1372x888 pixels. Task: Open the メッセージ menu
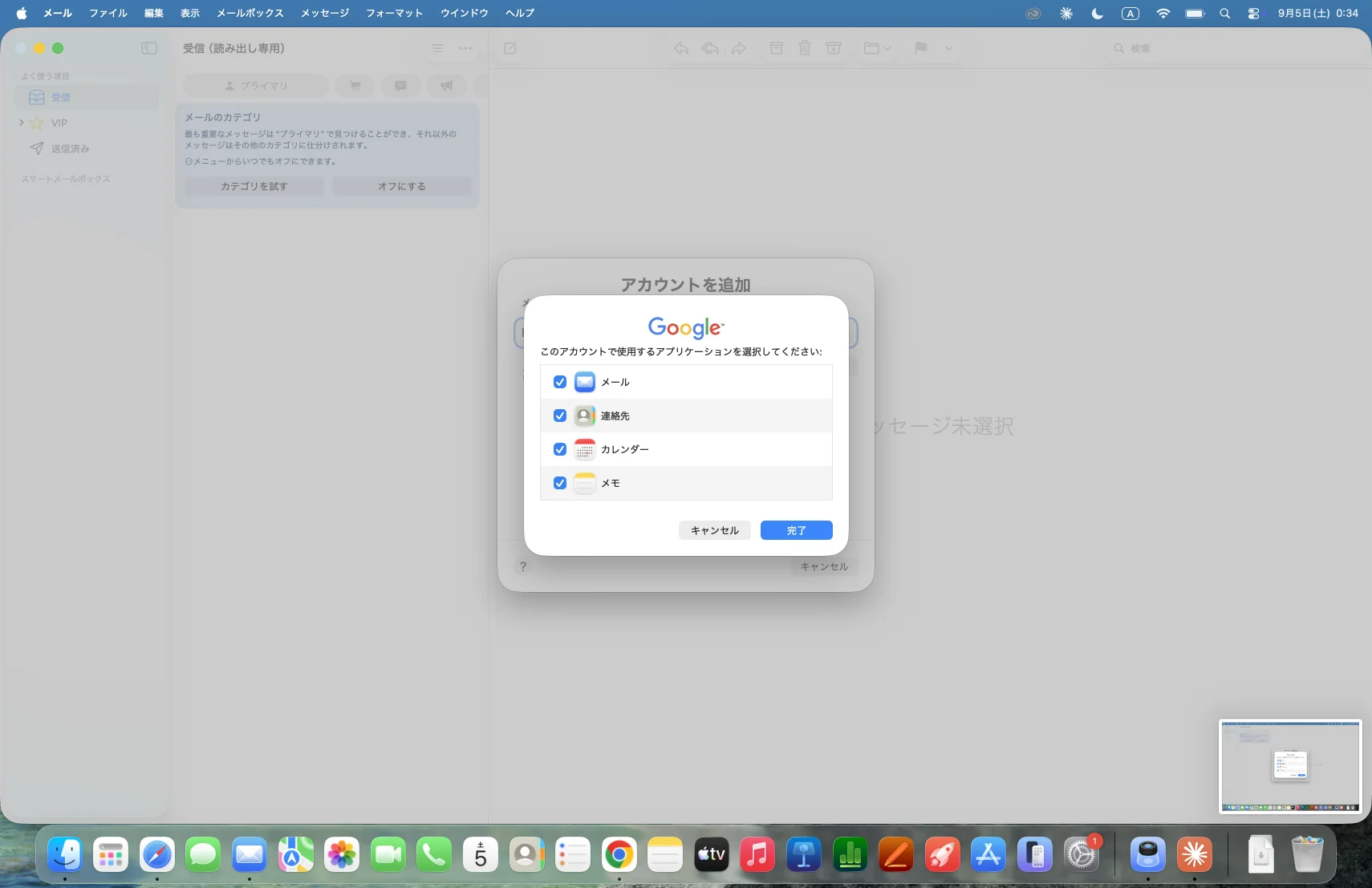click(x=325, y=13)
